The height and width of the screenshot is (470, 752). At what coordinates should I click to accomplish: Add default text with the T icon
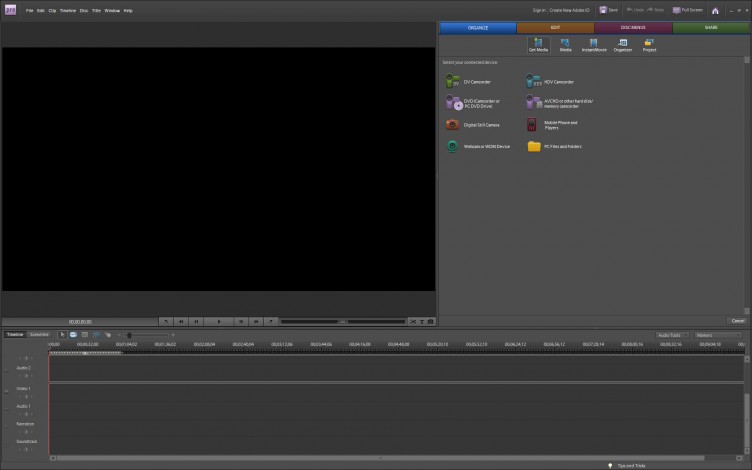422,322
